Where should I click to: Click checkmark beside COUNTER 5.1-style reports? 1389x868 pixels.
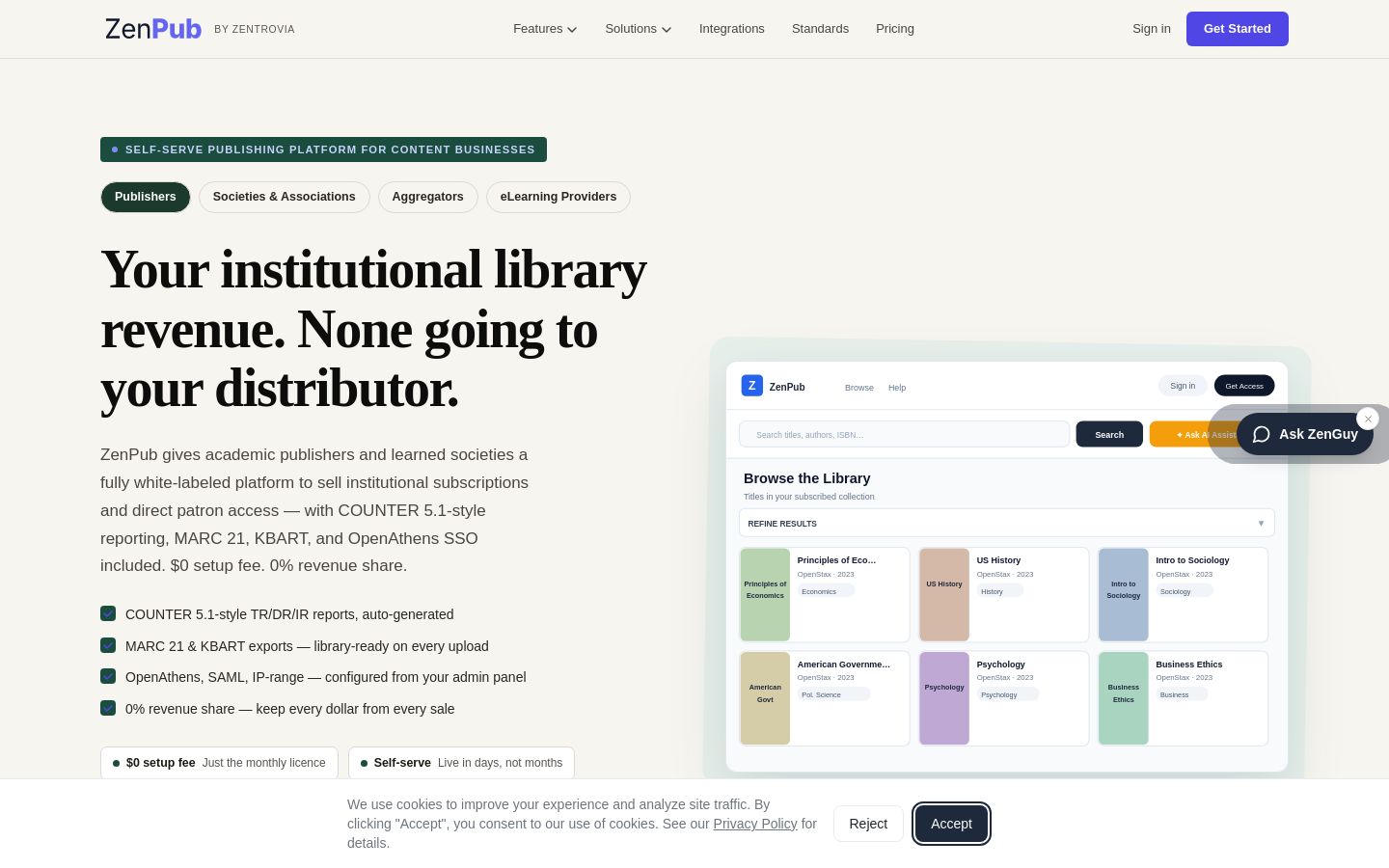108,613
